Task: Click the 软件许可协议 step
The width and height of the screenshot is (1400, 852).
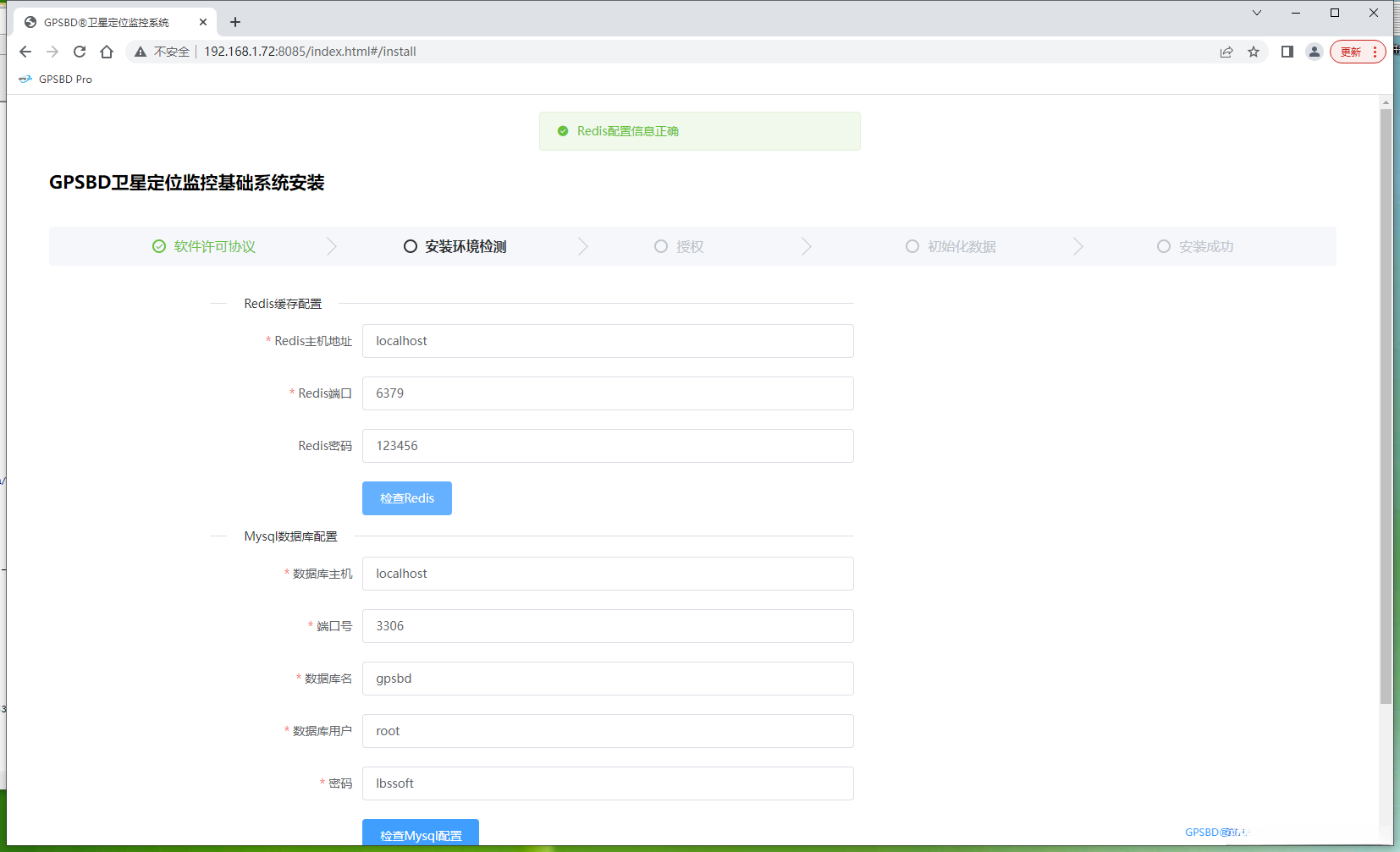Action: coord(204,246)
